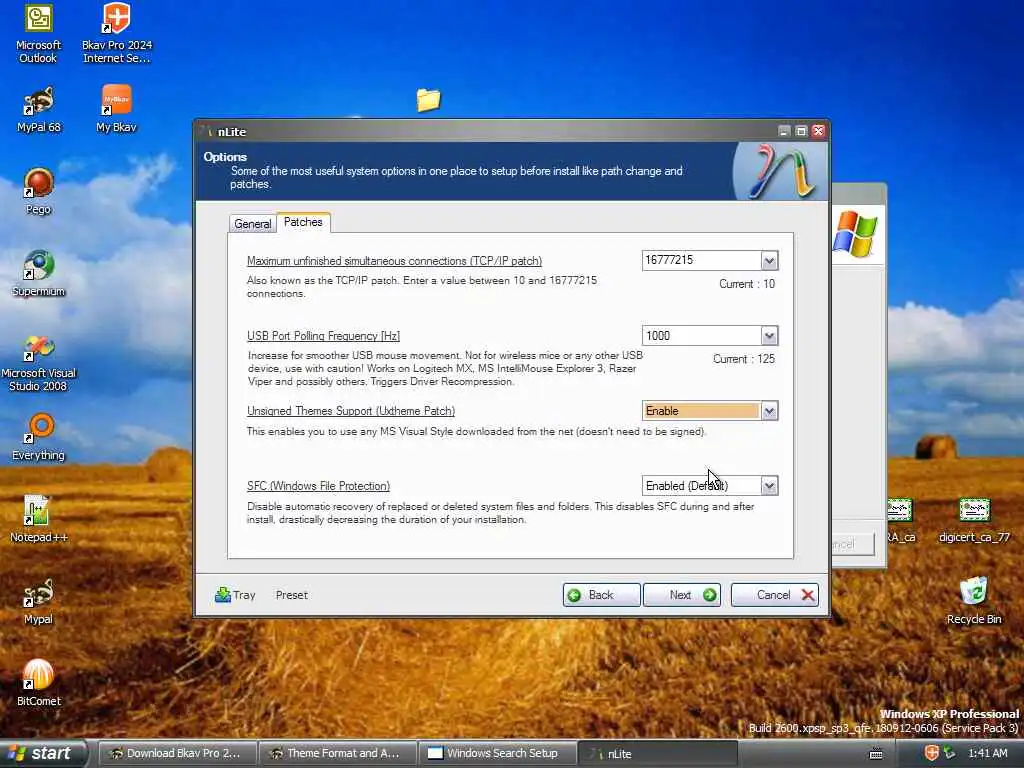This screenshot has height=768, width=1024.
Task: Switch to the General tab
Action: pos(253,223)
